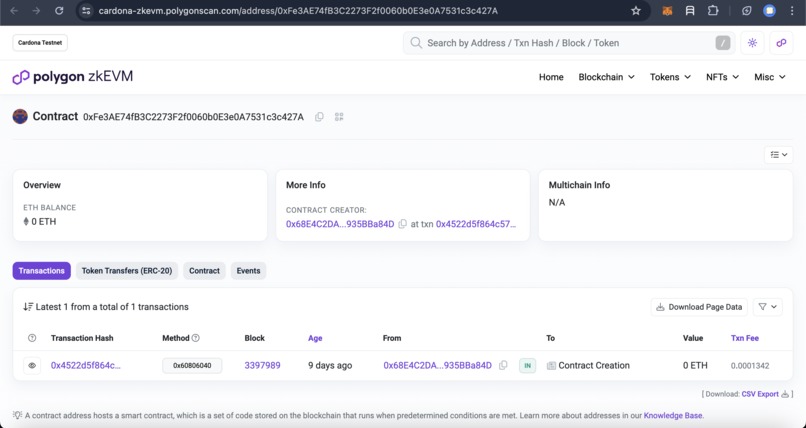Click the slash shortcut key icon
This screenshot has width=806, height=428.
pyautogui.click(x=723, y=43)
